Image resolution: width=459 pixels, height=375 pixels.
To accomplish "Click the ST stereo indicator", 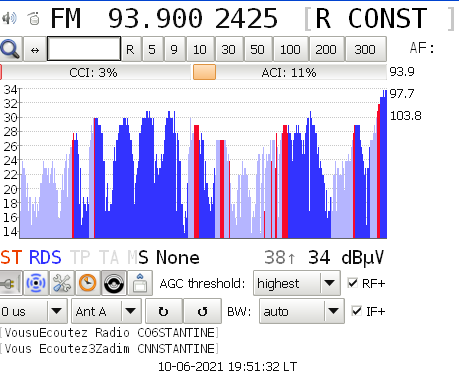I will coord(12,258).
